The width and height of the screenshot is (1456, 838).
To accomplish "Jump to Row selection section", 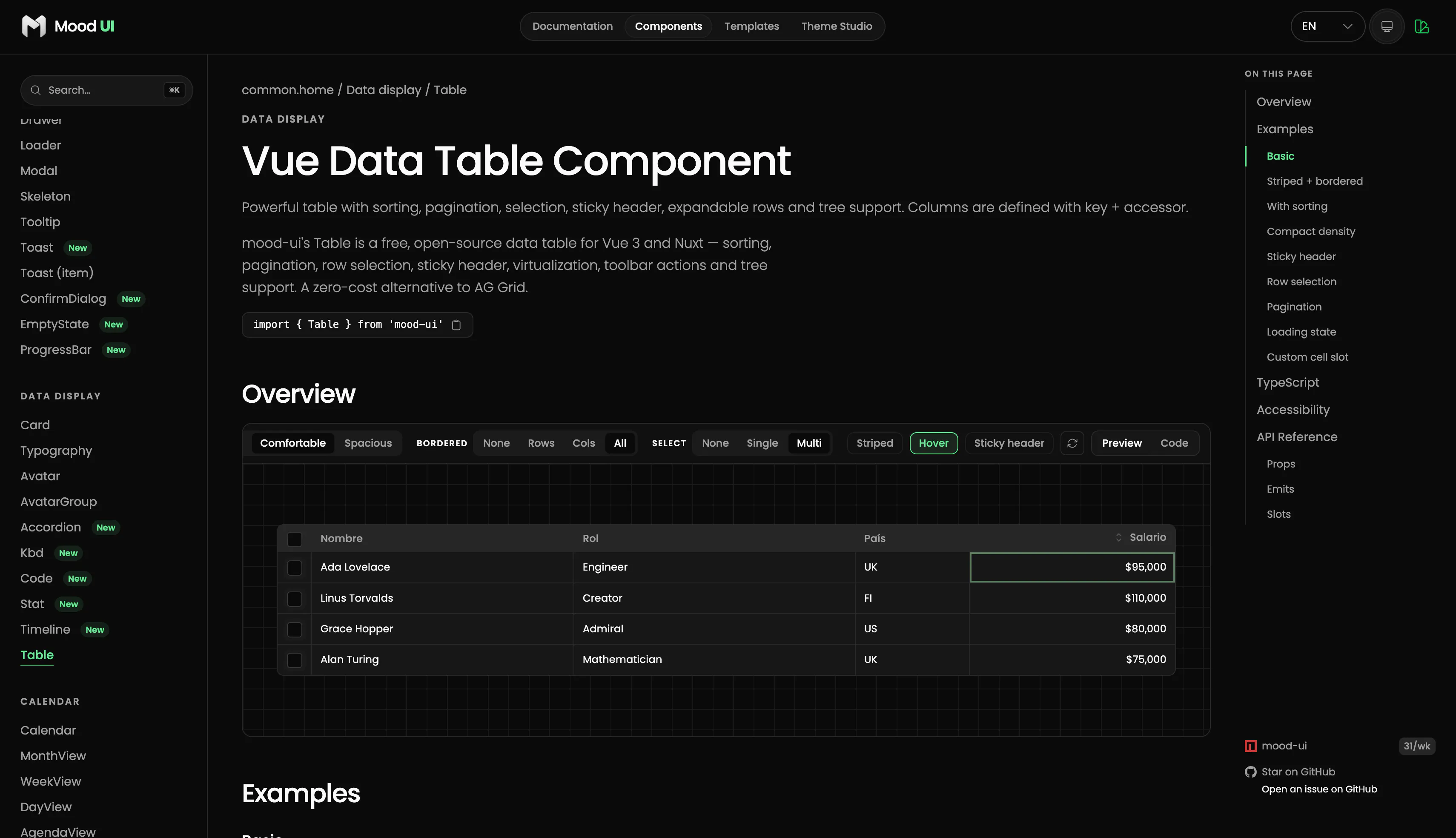I will click(1301, 282).
